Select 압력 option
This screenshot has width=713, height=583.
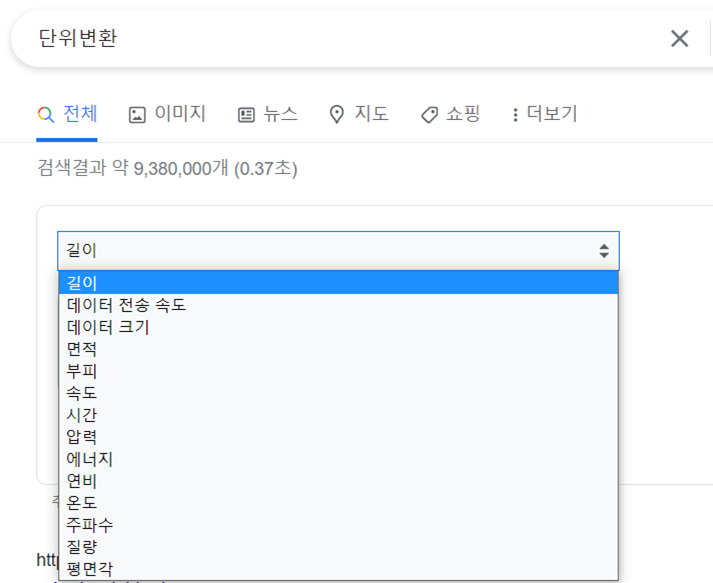click(338, 437)
